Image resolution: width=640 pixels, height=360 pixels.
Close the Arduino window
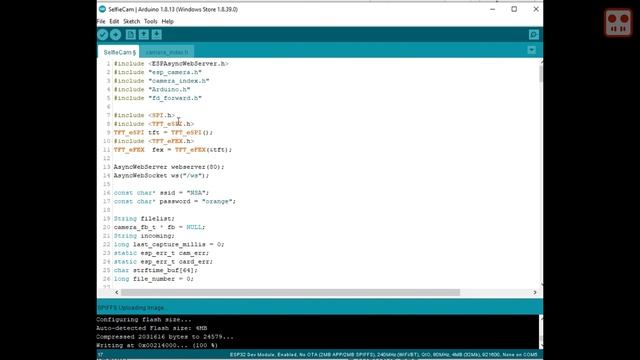click(x=536, y=9)
